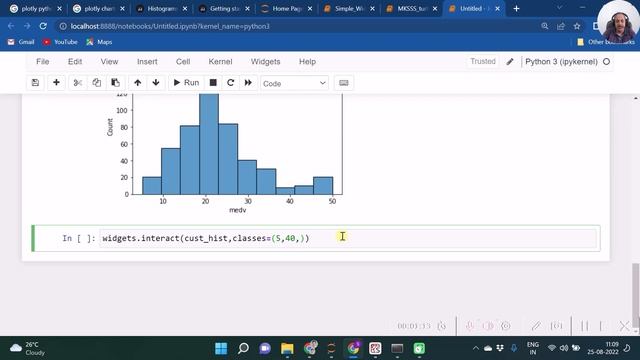Open Windows taskbar search
640x360 pixels.
(243, 348)
